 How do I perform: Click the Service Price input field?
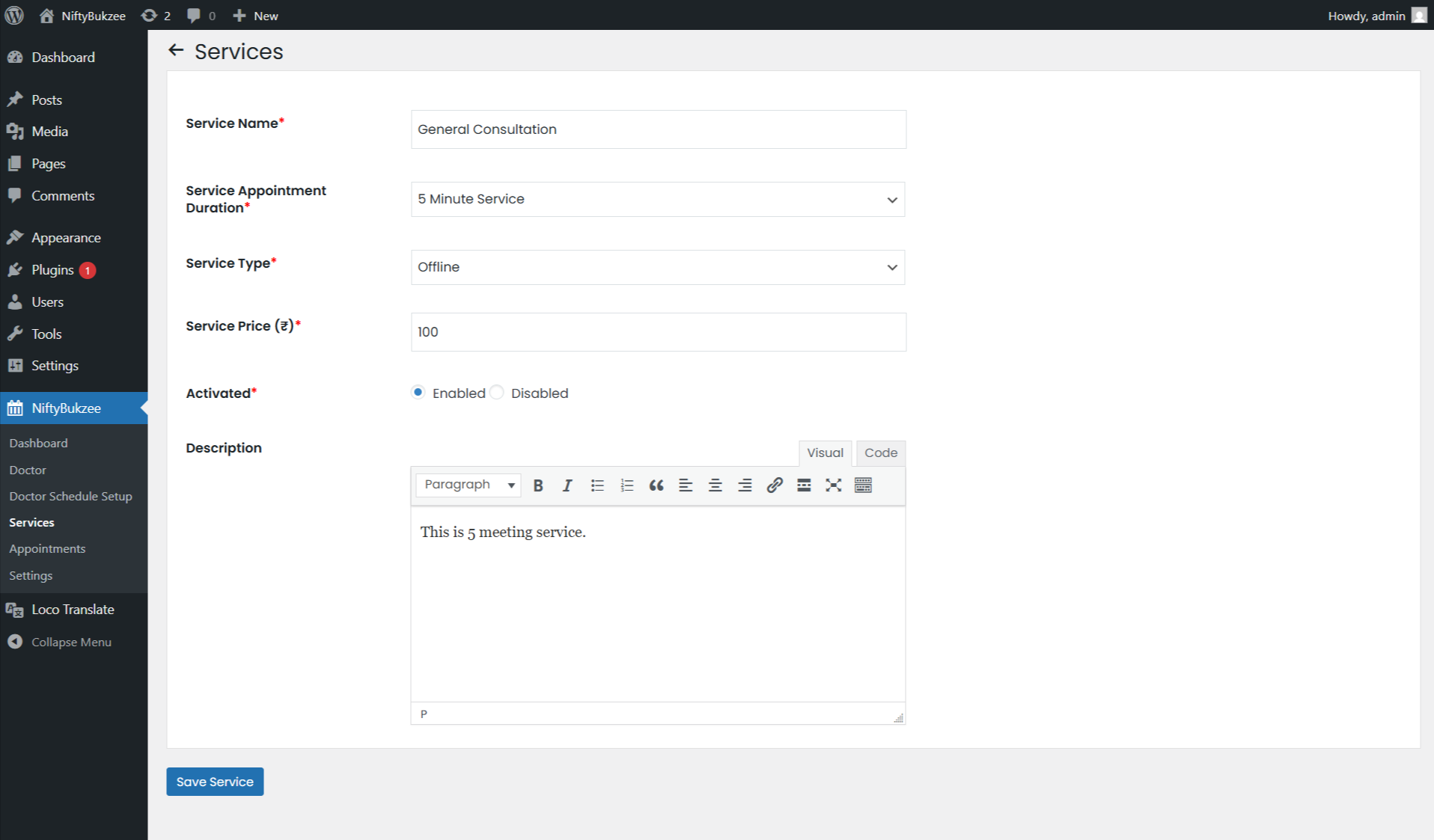(x=658, y=332)
